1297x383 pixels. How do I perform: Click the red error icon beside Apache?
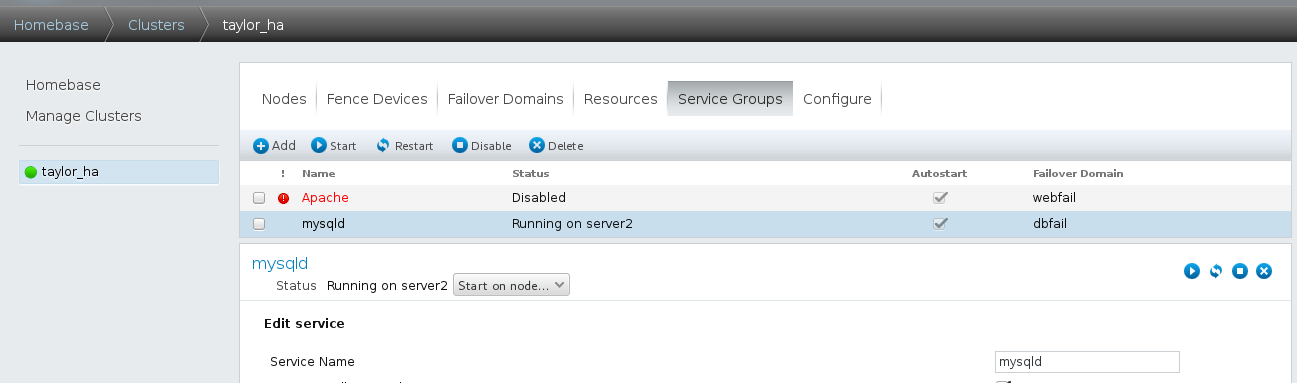283,198
